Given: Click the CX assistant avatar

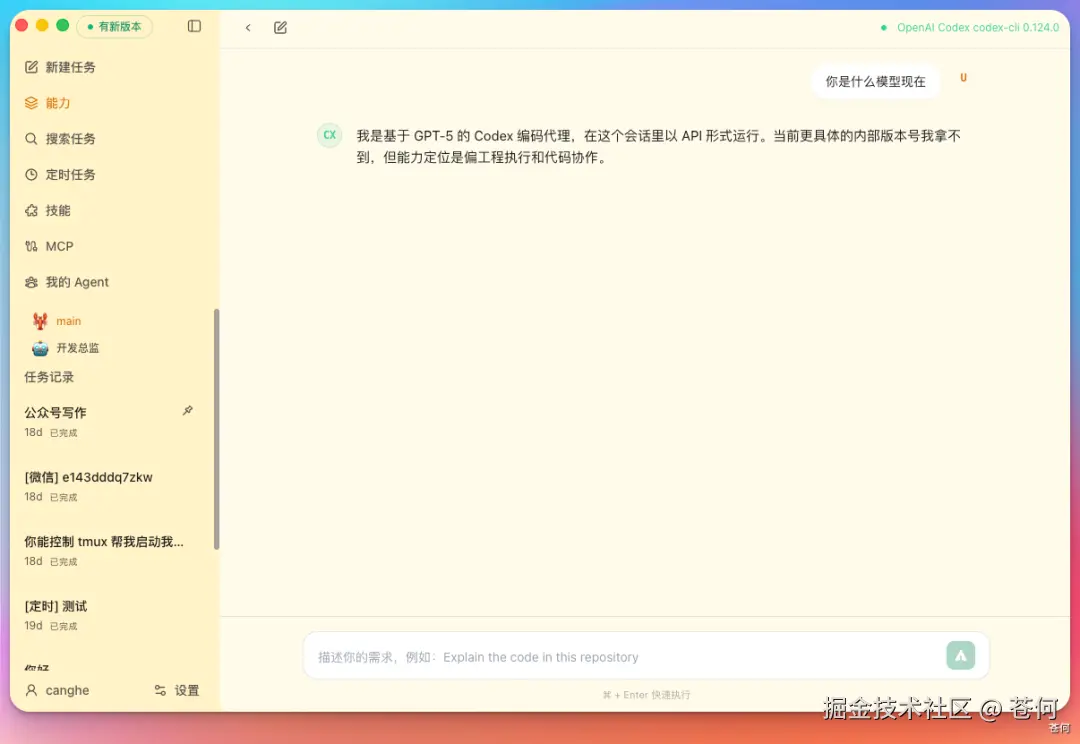Looking at the screenshot, I should (x=329, y=135).
